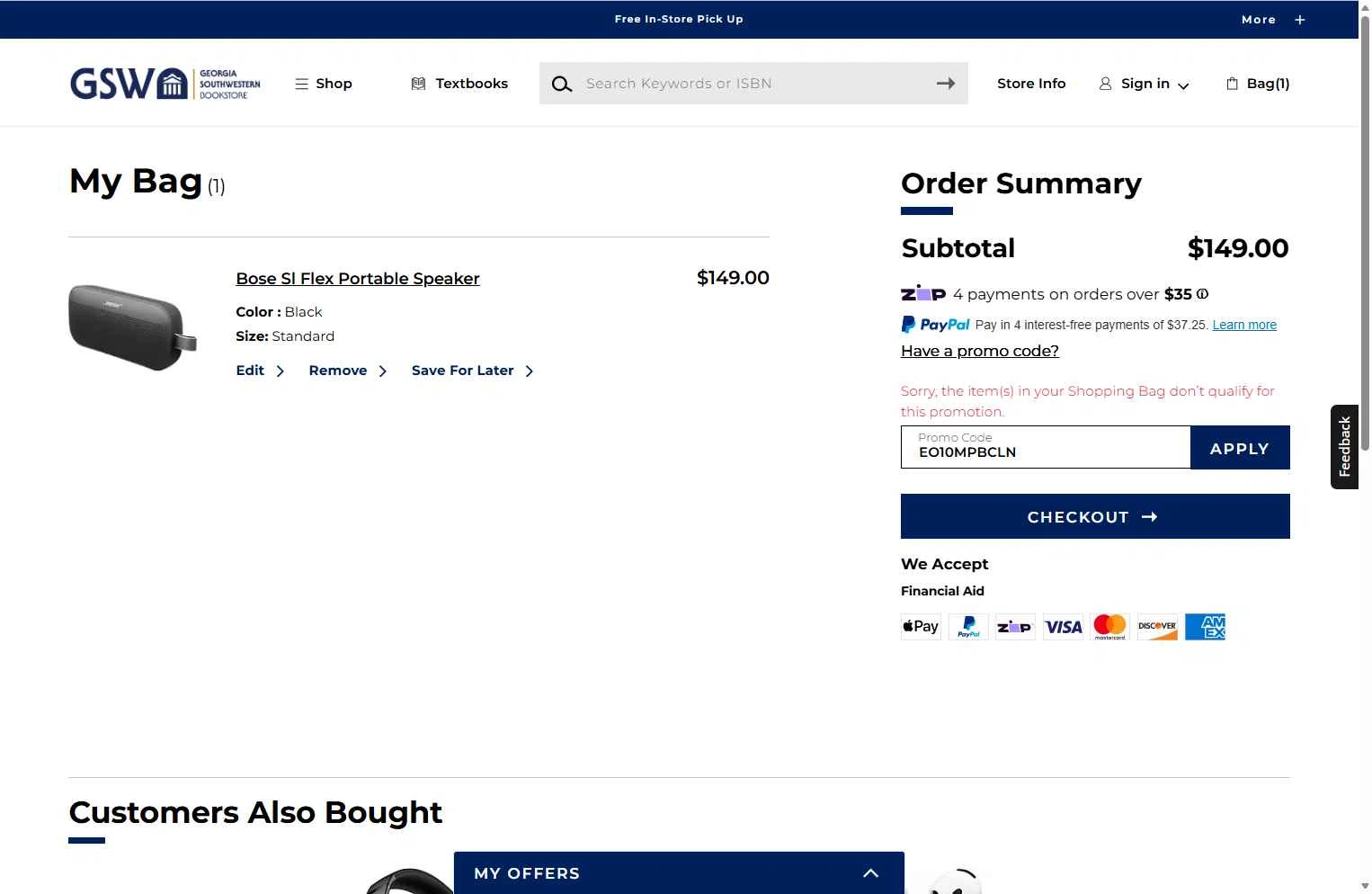This screenshot has height=894, width=1372.
Task: Click Free In-Store Pick Up banner text
Action: 679,19
